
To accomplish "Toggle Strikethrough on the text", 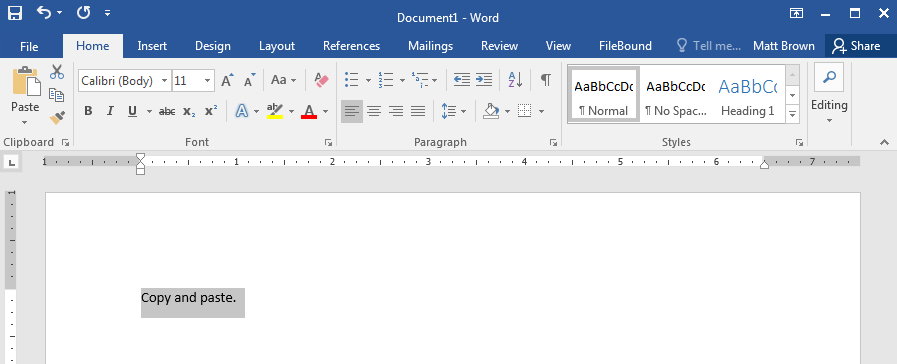I will coord(167,111).
